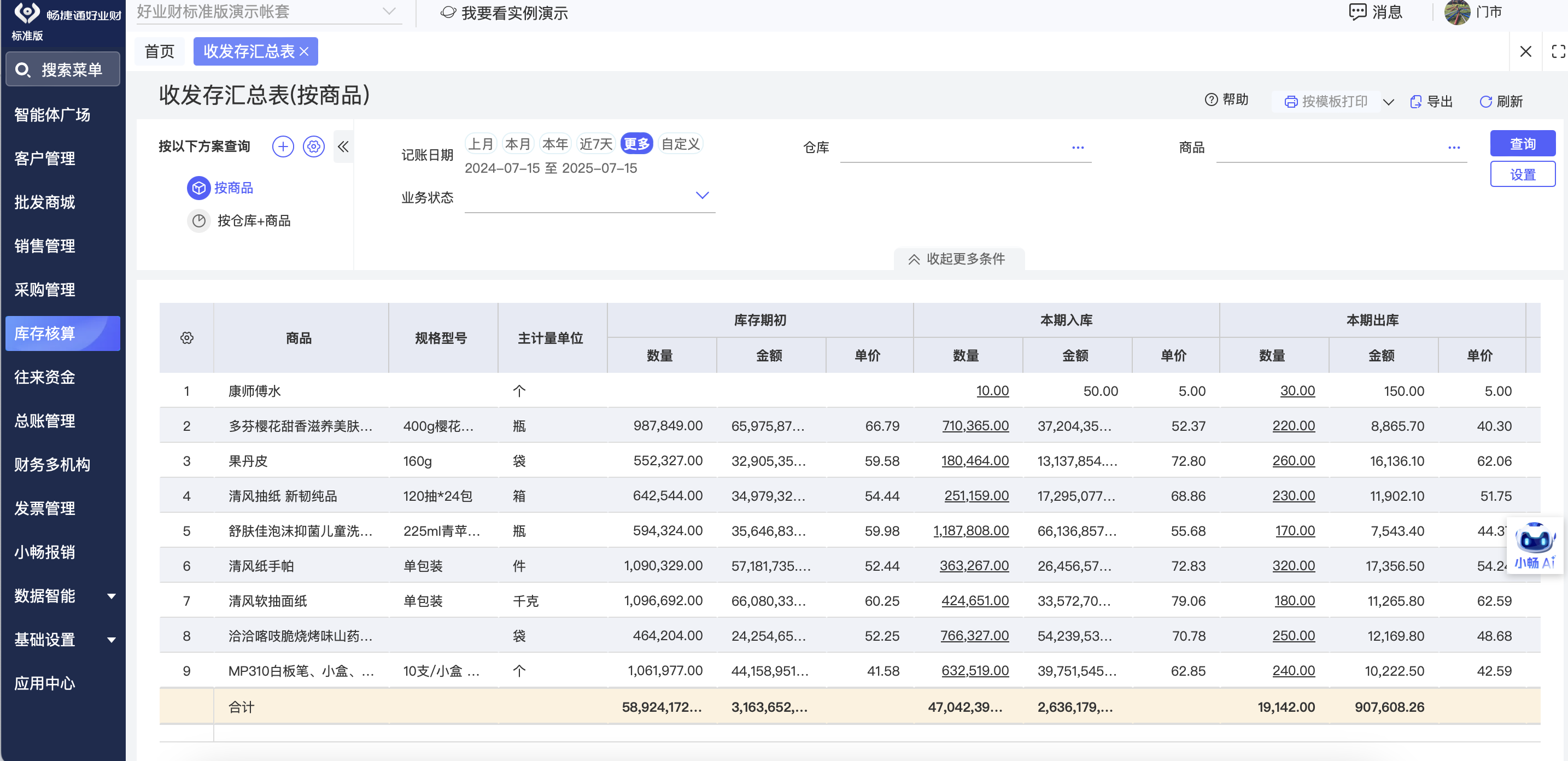This screenshot has height=761, width=1568.
Task: Select the 本月 date range option
Action: tap(517, 144)
